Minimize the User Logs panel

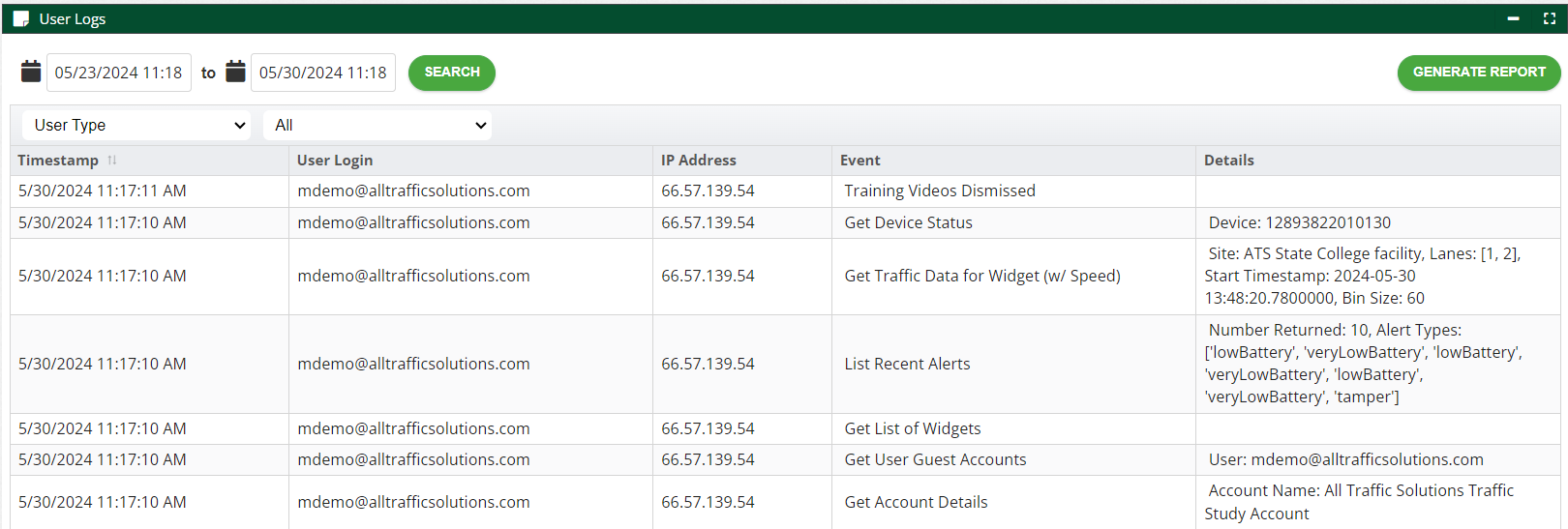click(1513, 18)
